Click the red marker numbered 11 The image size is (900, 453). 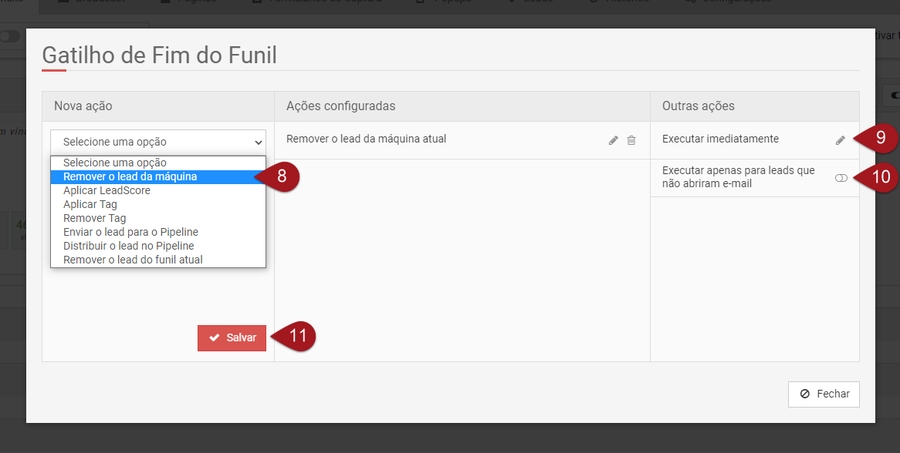tap(297, 337)
